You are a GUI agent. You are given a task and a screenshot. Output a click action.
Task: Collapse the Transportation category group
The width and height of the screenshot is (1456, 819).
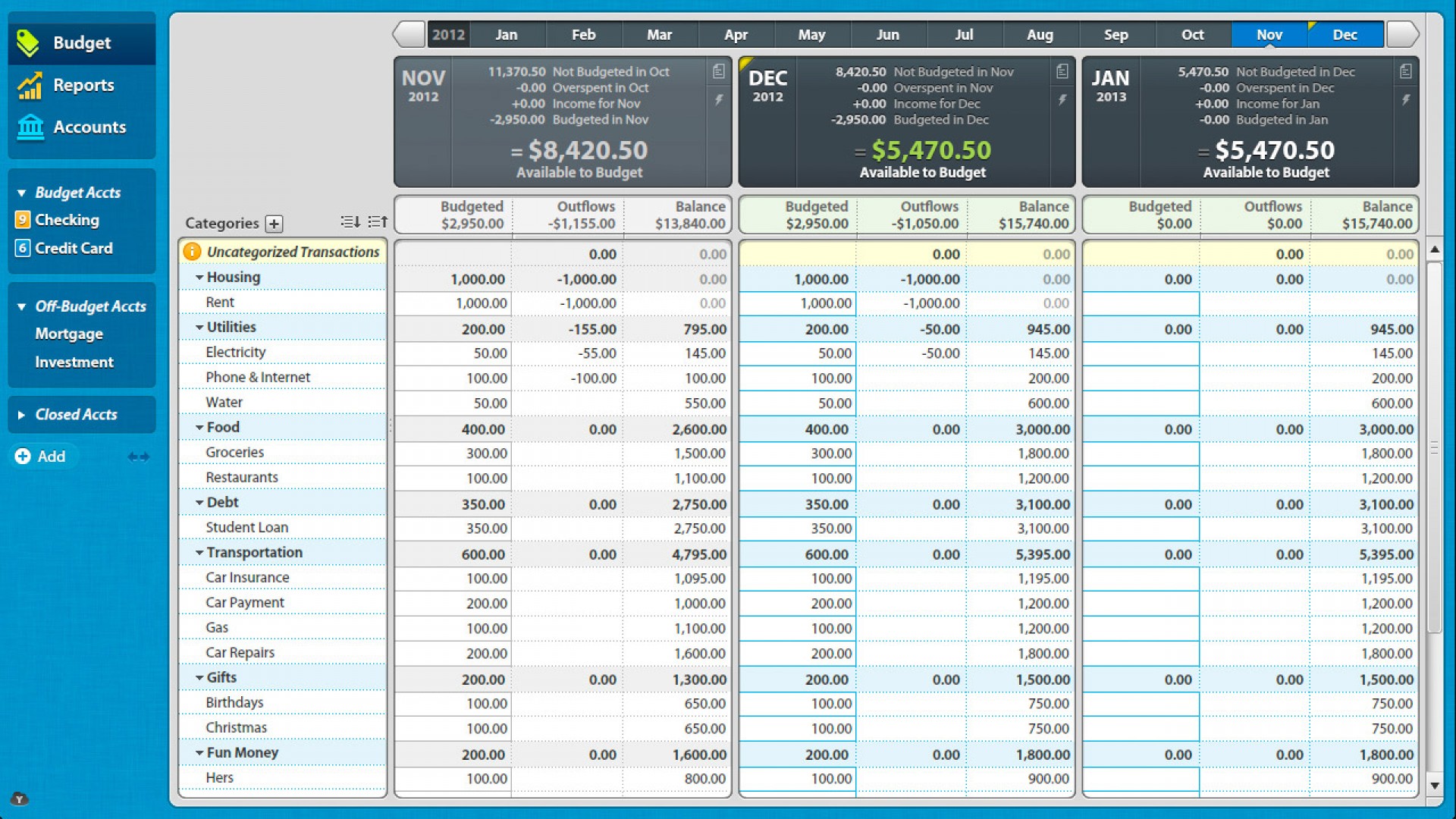pyautogui.click(x=199, y=553)
